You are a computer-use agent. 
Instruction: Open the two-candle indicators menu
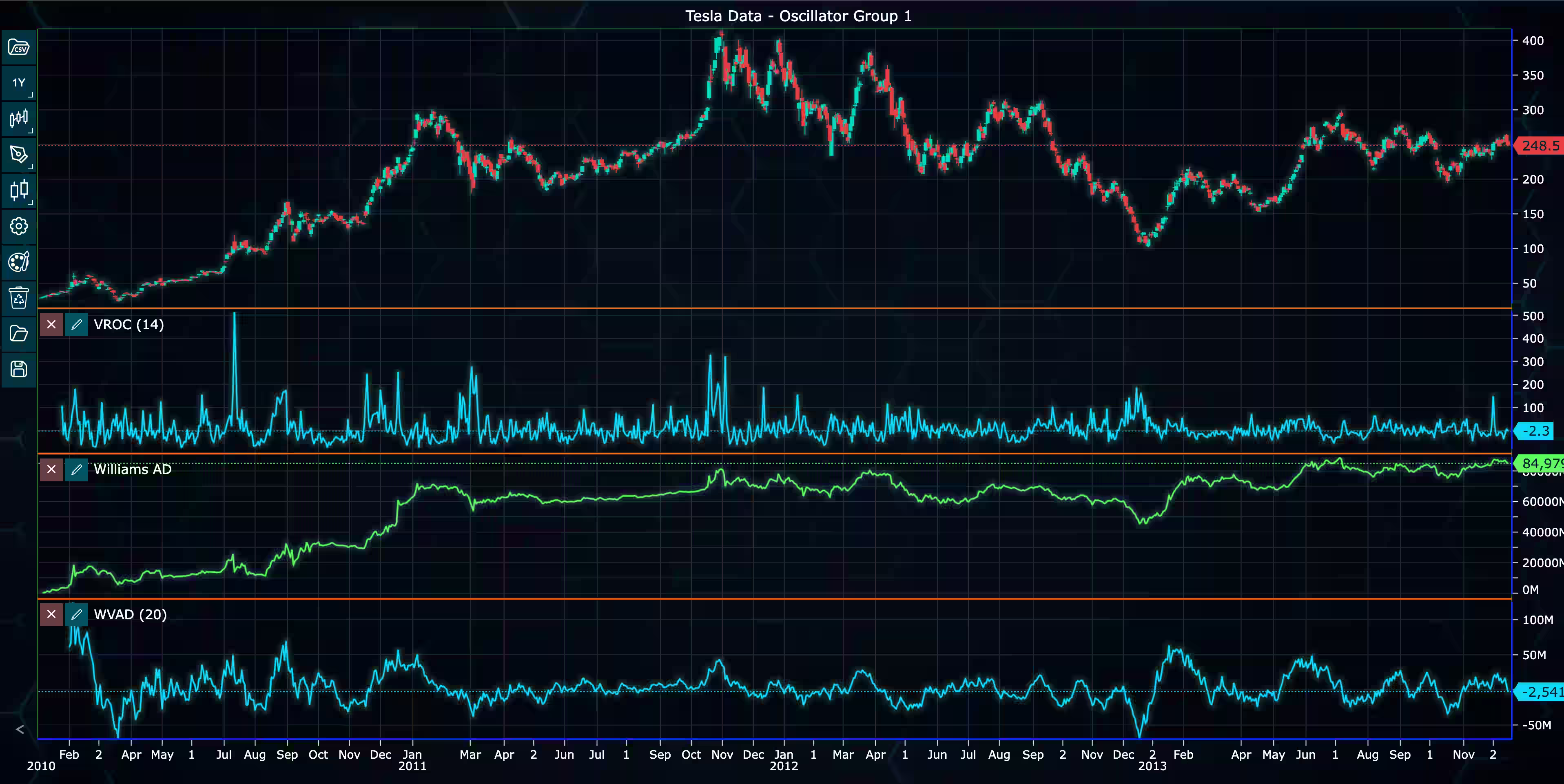tap(19, 190)
